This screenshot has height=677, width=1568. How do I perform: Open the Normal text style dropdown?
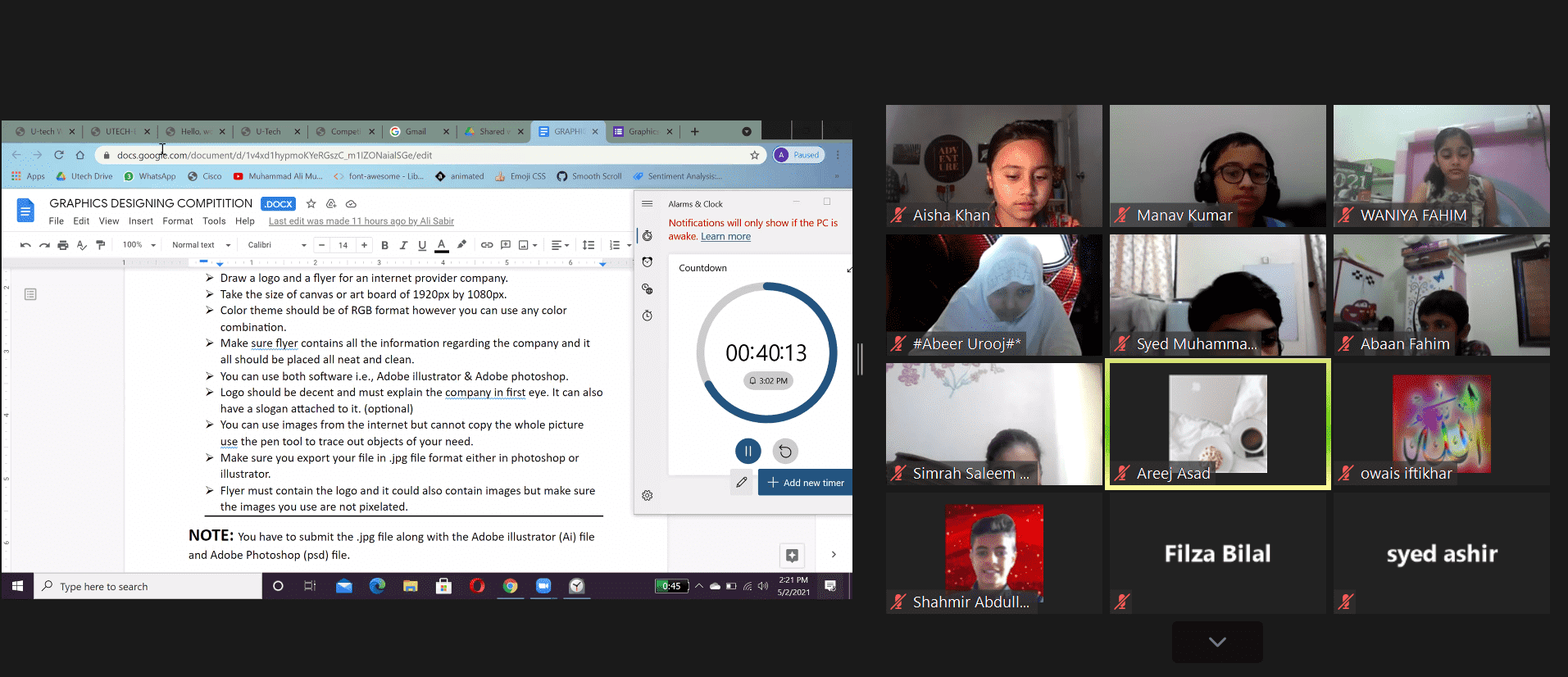(201, 245)
